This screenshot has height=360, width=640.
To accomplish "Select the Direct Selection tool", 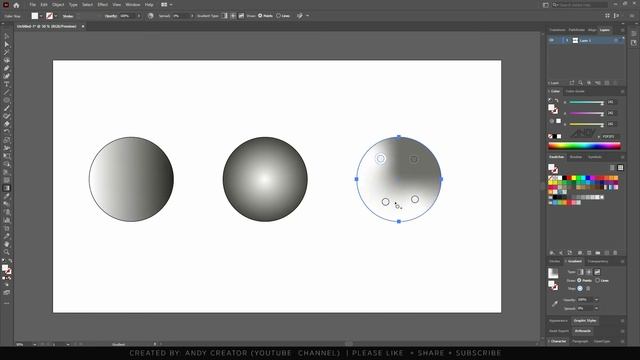I will pyautogui.click(x=7, y=44).
